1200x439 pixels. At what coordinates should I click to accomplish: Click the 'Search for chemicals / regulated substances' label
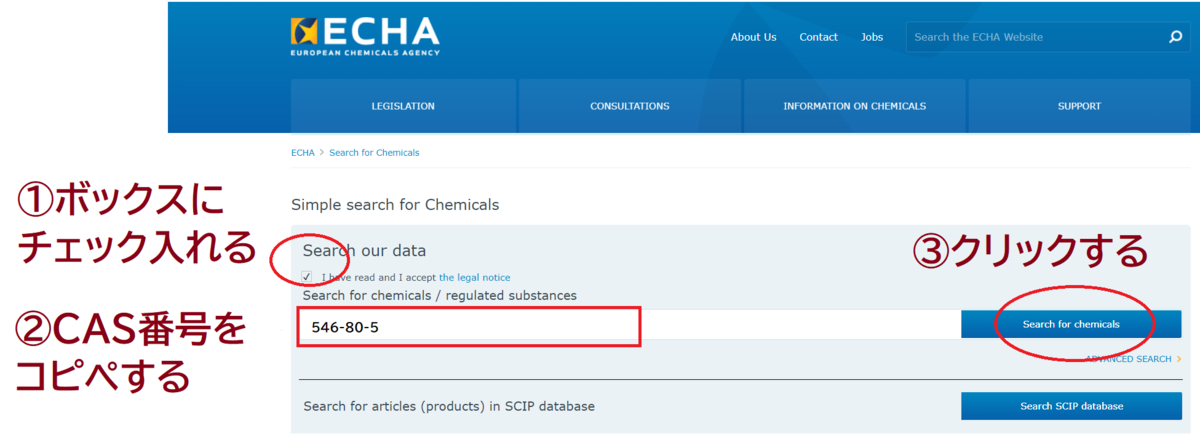click(x=440, y=295)
